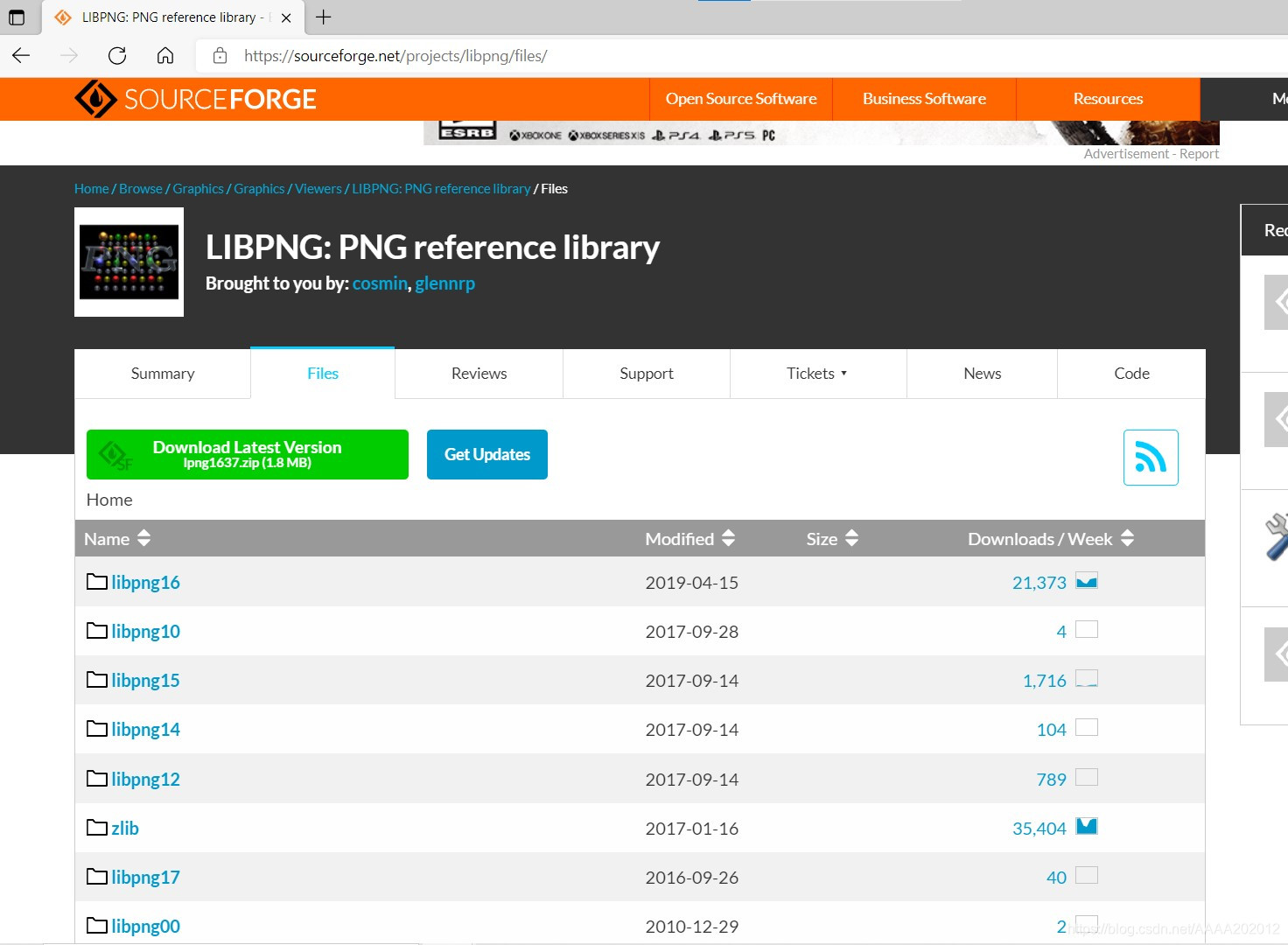Click libpng16 folder icon
The image size is (1288, 945).
[97, 582]
